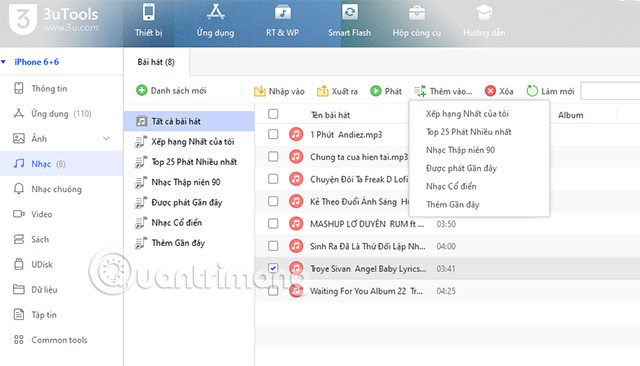This screenshot has width=640, height=366.
Task: Open Dữ liệu data in sidebar
Action: (x=61, y=290)
